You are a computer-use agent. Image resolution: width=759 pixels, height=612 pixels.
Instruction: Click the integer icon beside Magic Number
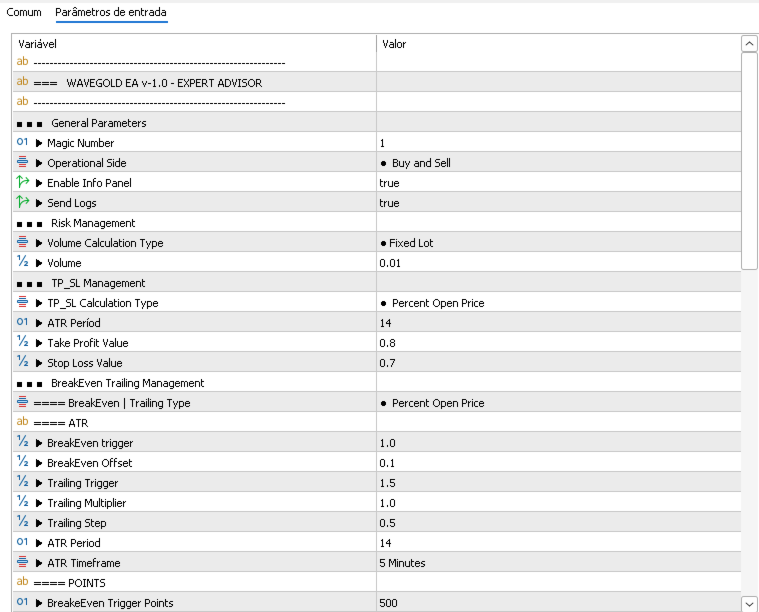point(22,143)
